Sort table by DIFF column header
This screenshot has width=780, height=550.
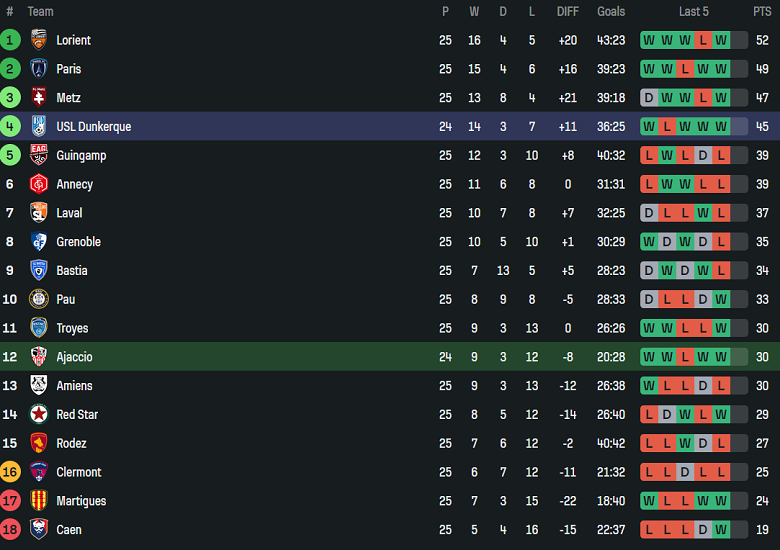click(568, 11)
